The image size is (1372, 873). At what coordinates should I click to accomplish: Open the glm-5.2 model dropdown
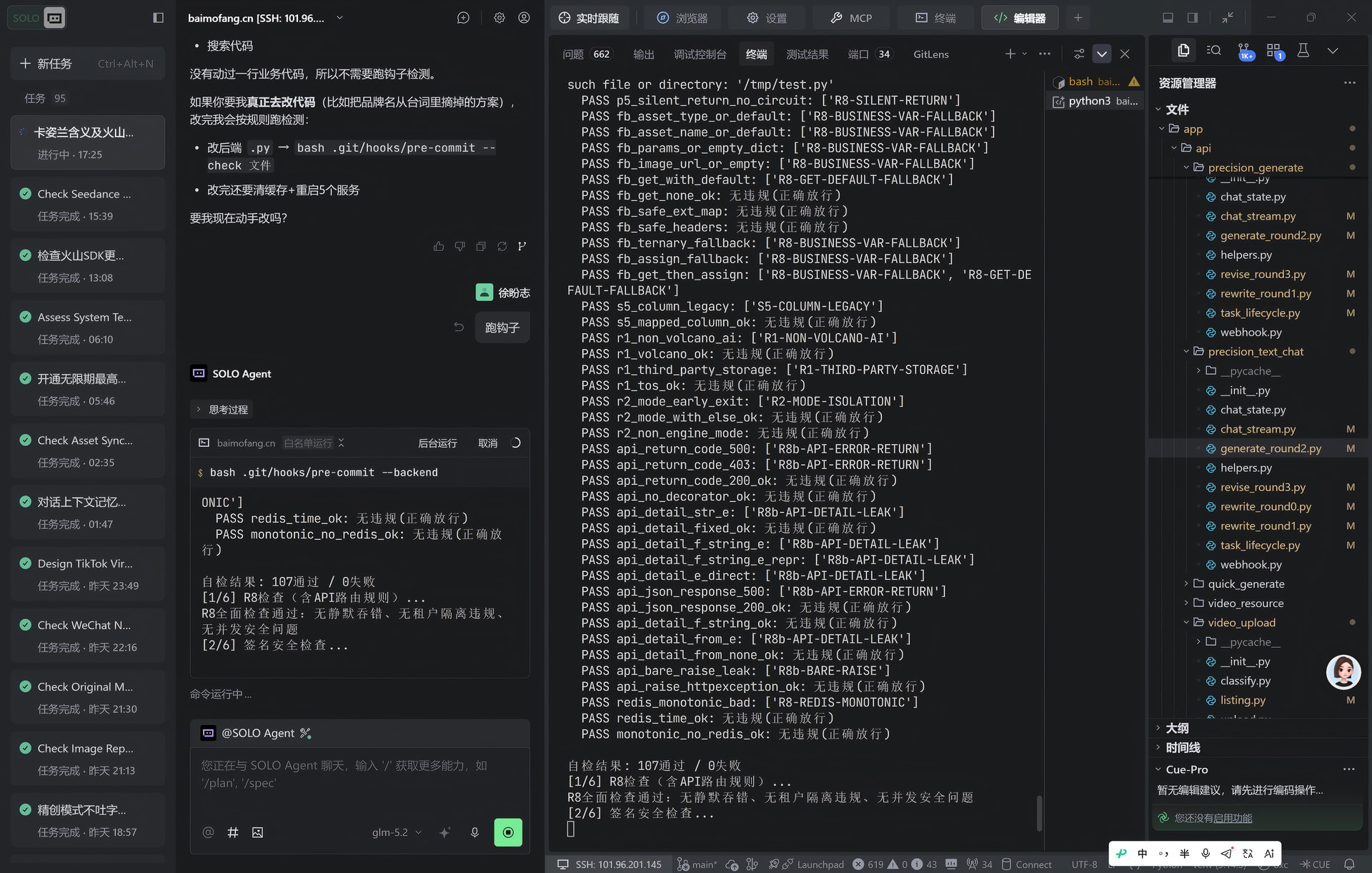pos(397,832)
